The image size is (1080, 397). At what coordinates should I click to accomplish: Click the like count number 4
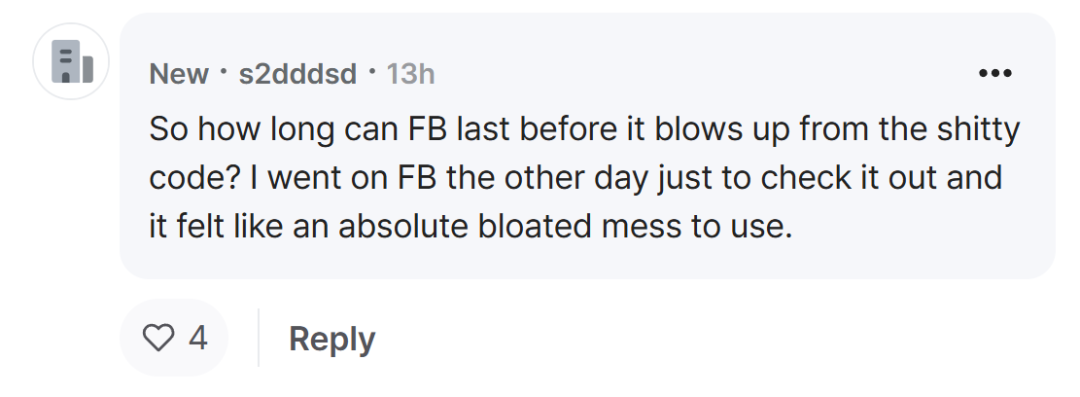tap(198, 338)
